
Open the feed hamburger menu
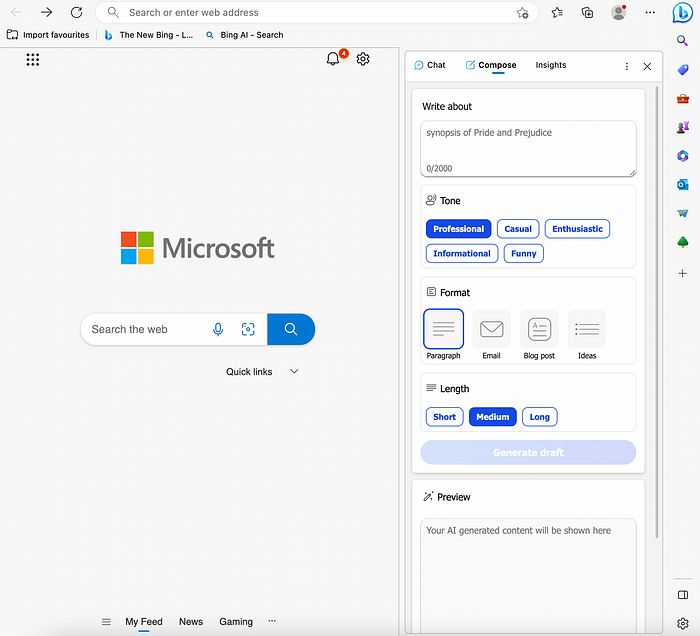(x=106, y=622)
